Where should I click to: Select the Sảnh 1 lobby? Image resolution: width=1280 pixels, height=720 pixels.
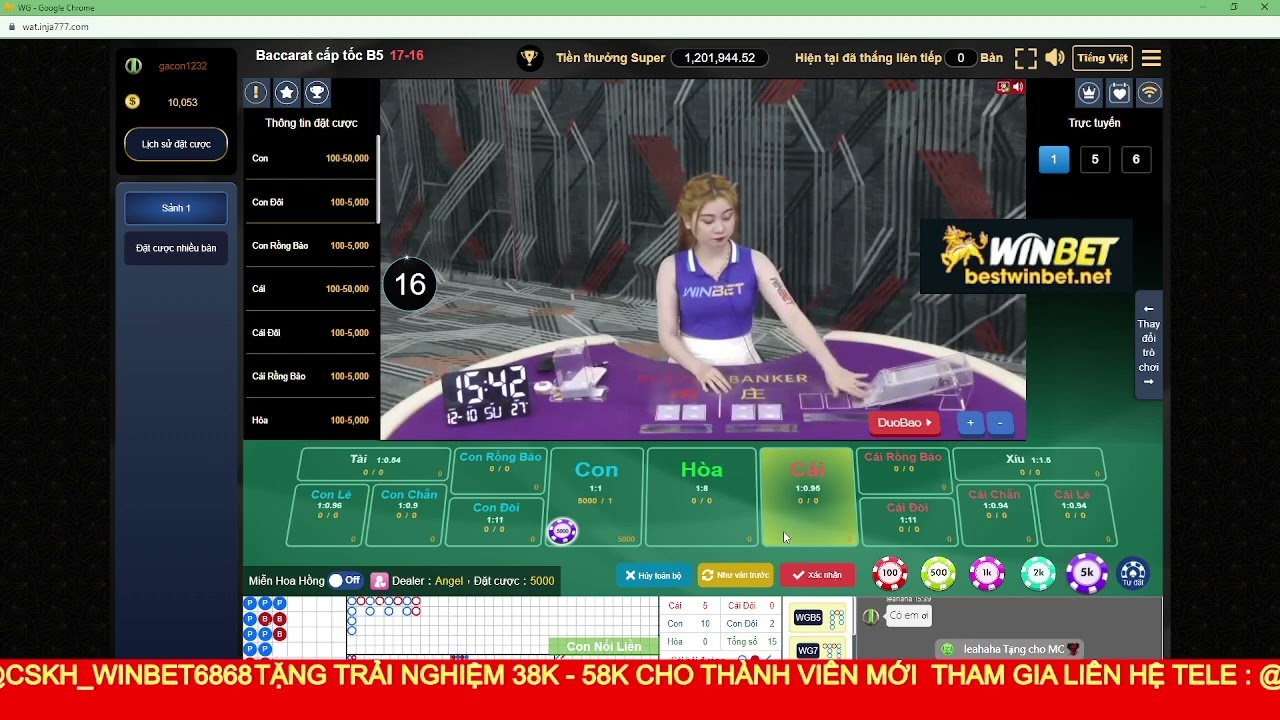click(176, 208)
